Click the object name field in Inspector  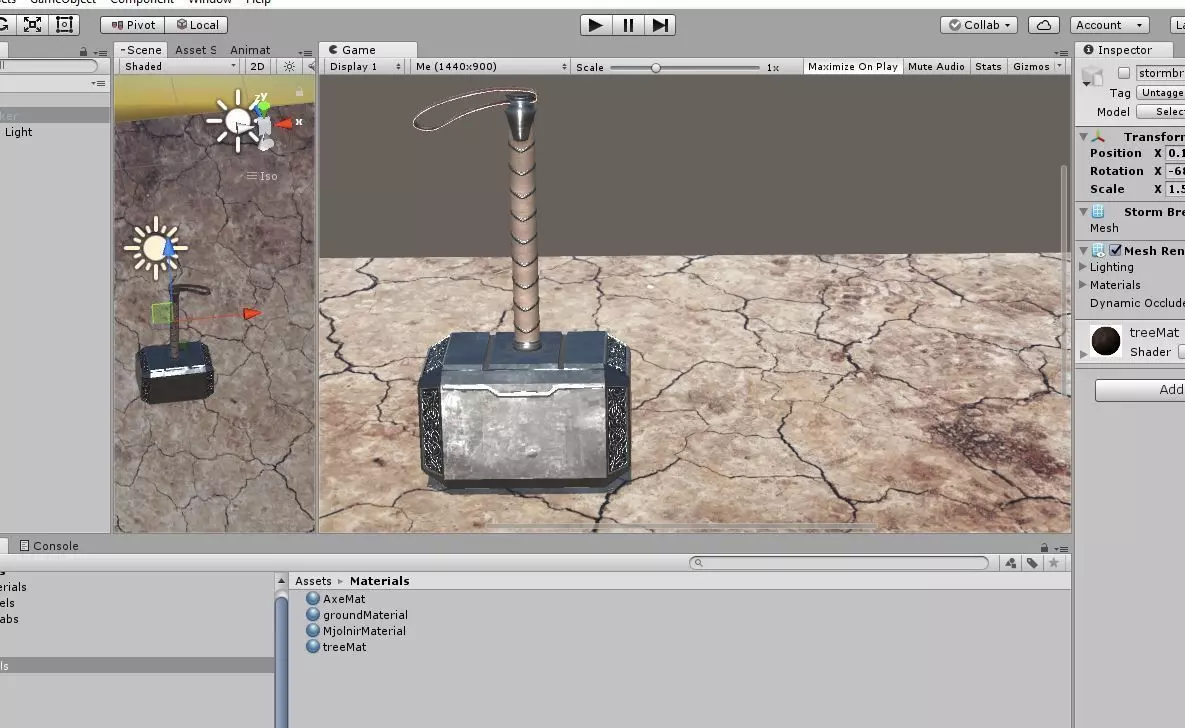coord(1160,73)
